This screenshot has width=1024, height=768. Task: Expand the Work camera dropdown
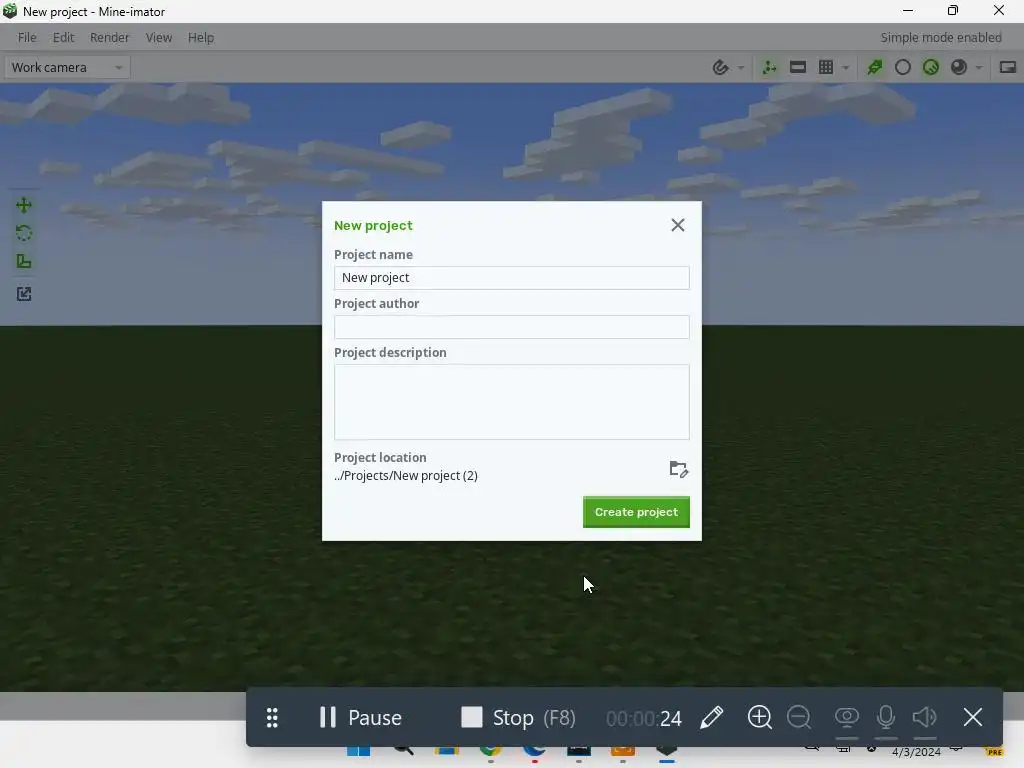coord(67,67)
